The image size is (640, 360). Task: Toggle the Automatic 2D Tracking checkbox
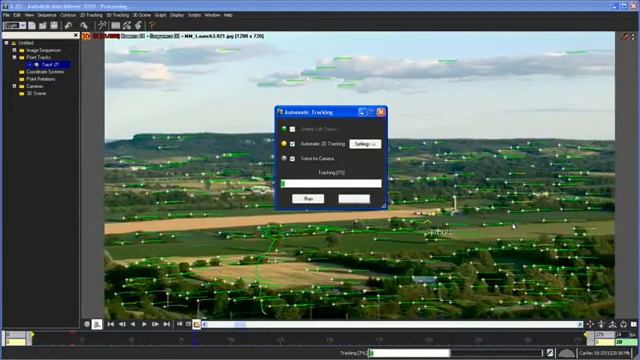[x=292, y=144]
